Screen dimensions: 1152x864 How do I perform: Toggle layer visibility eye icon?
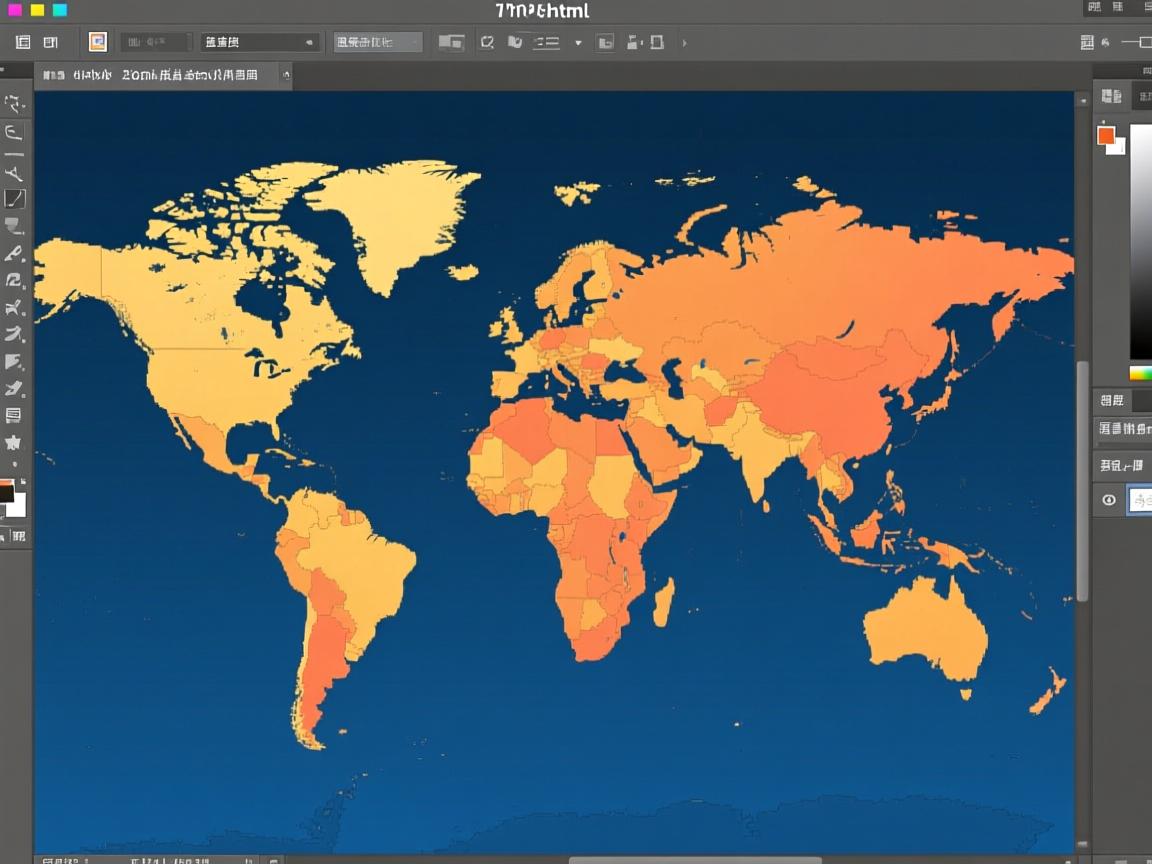1108,500
